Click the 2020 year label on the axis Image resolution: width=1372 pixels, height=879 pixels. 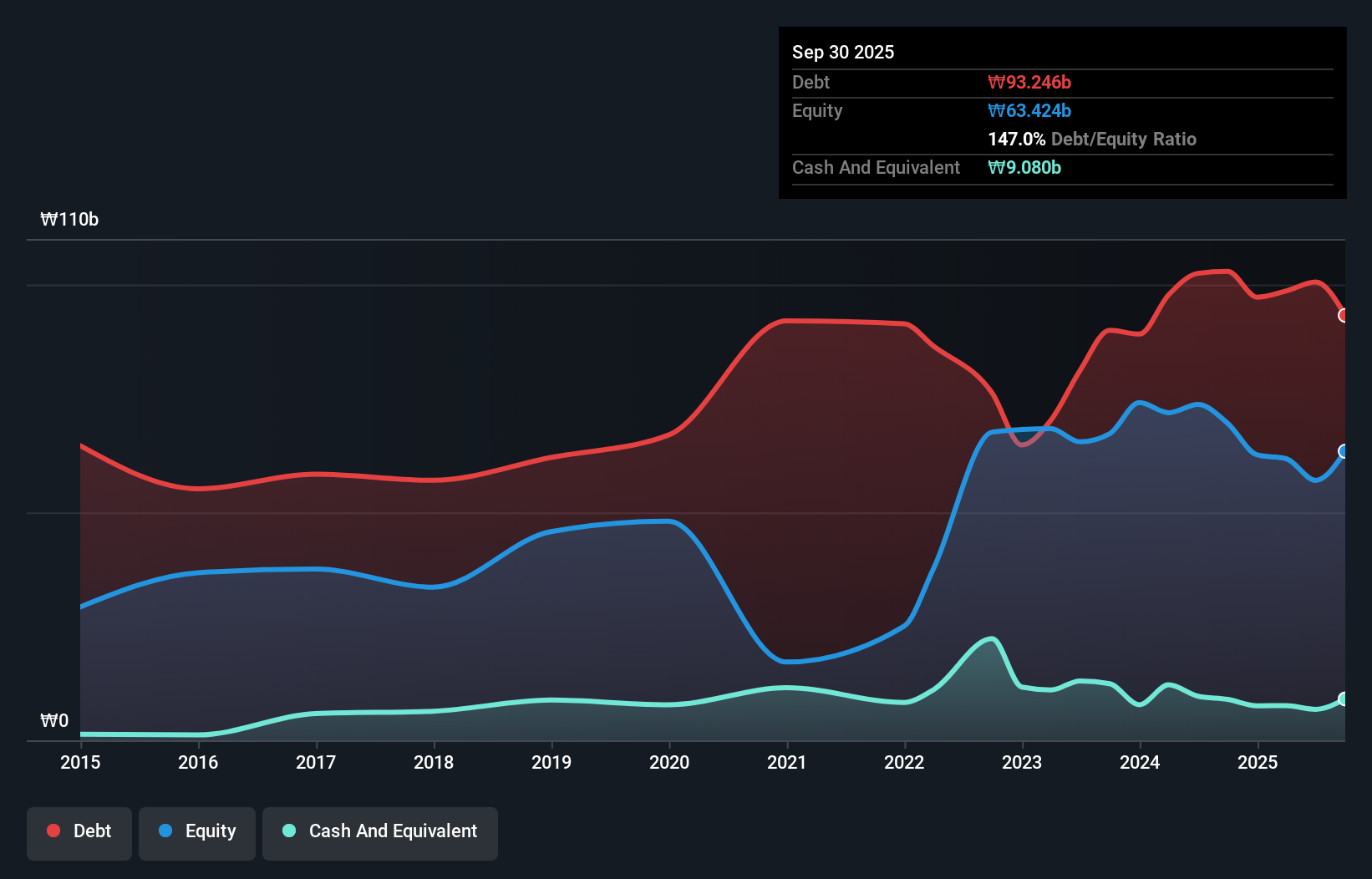coord(669,763)
